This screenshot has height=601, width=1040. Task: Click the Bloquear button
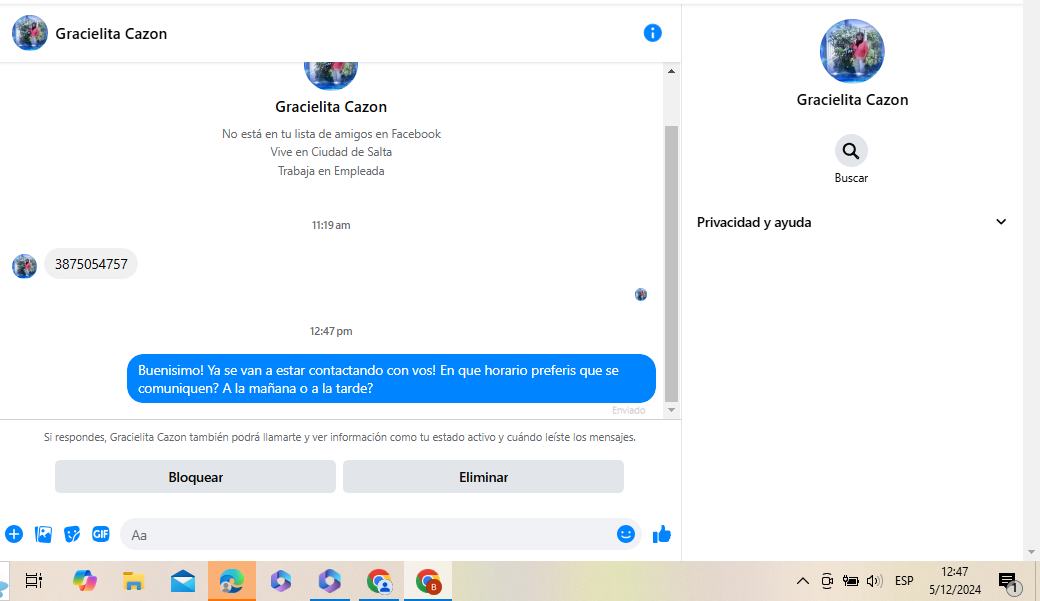click(195, 477)
